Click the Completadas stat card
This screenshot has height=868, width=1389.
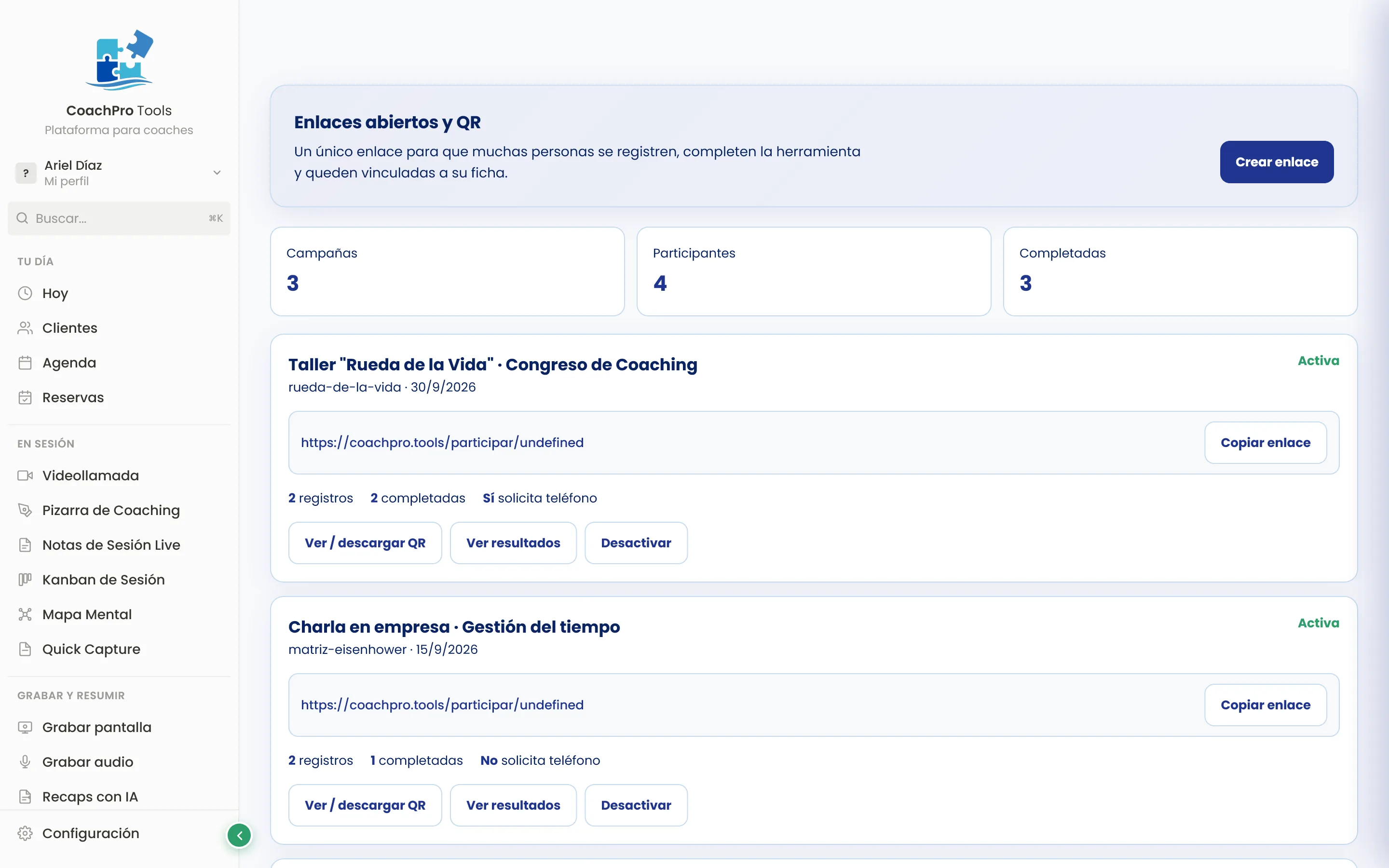1180,271
